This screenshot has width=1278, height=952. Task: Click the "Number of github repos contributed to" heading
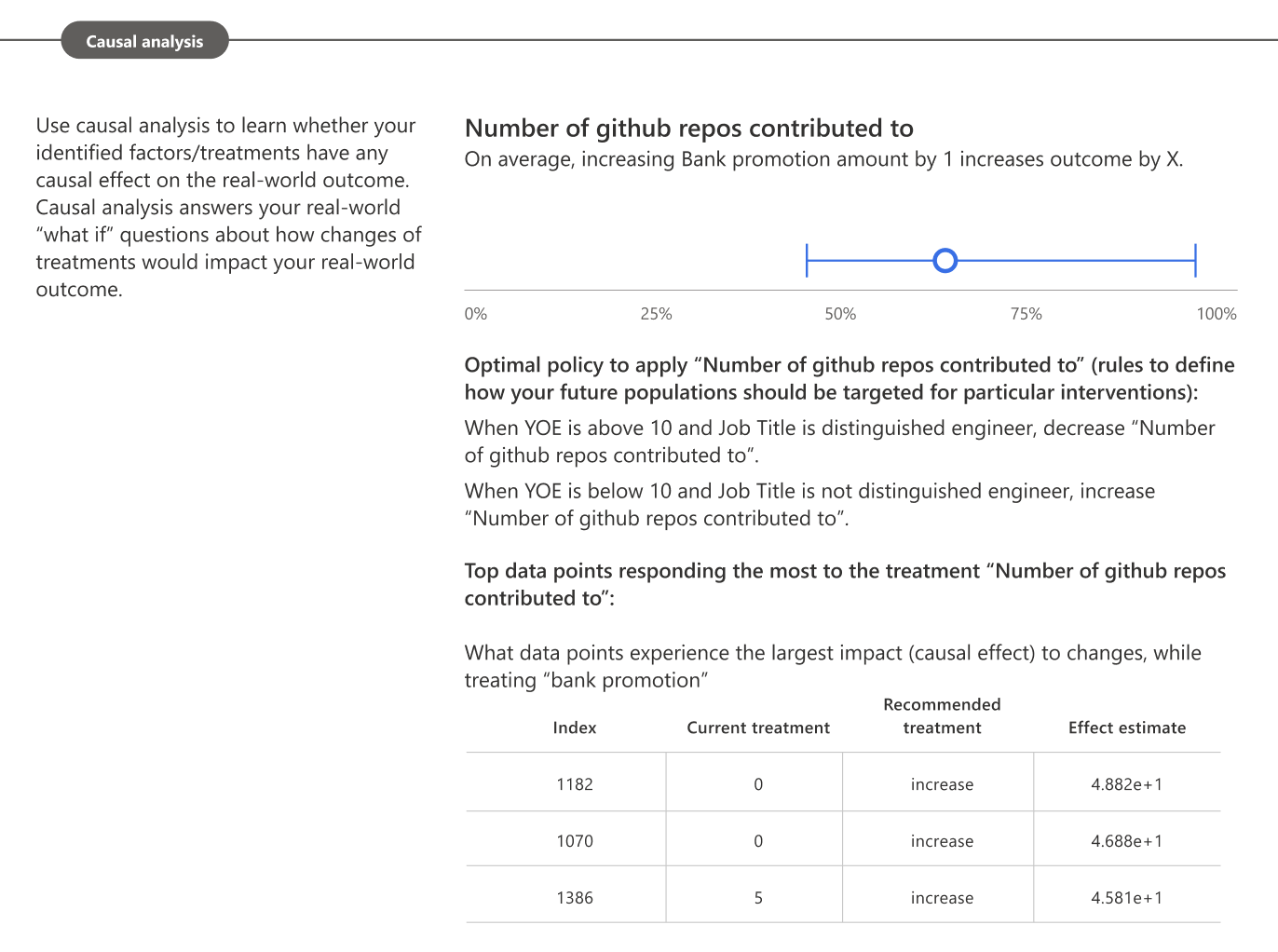tap(688, 129)
